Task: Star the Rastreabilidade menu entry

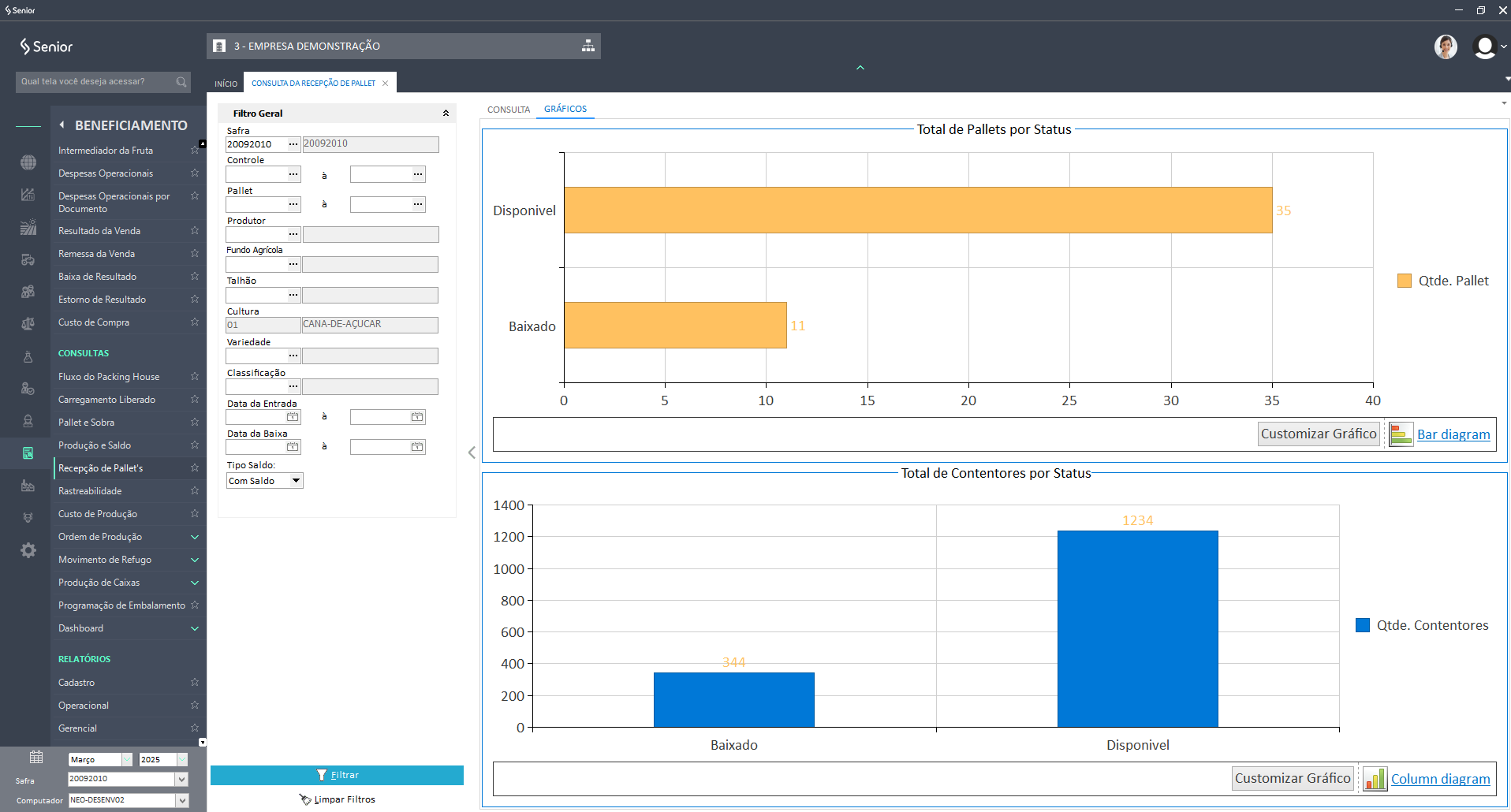Action: point(195,491)
